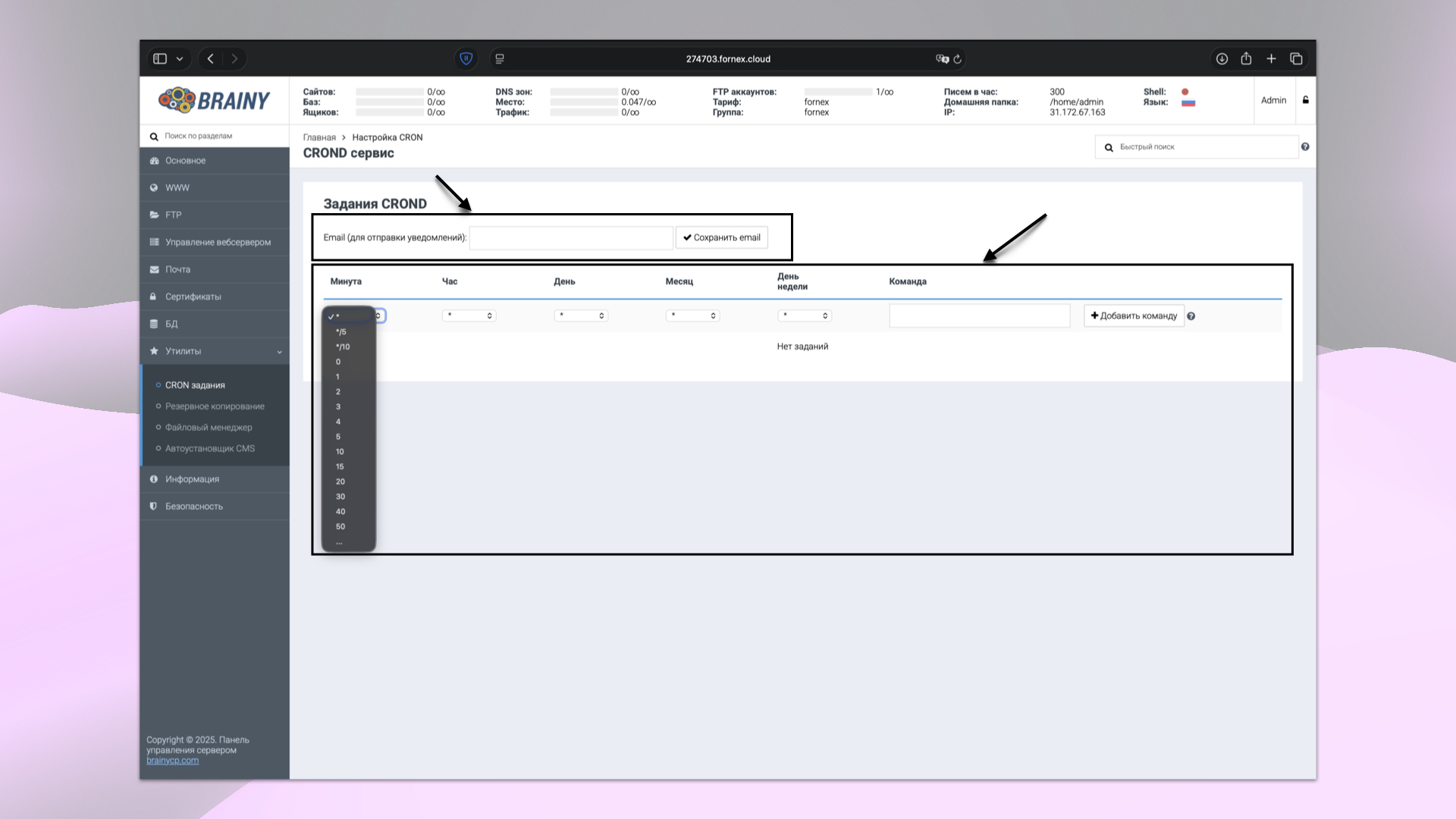Click the Russian flag language icon
The width and height of the screenshot is (1456, 819).
[1188, 103]
